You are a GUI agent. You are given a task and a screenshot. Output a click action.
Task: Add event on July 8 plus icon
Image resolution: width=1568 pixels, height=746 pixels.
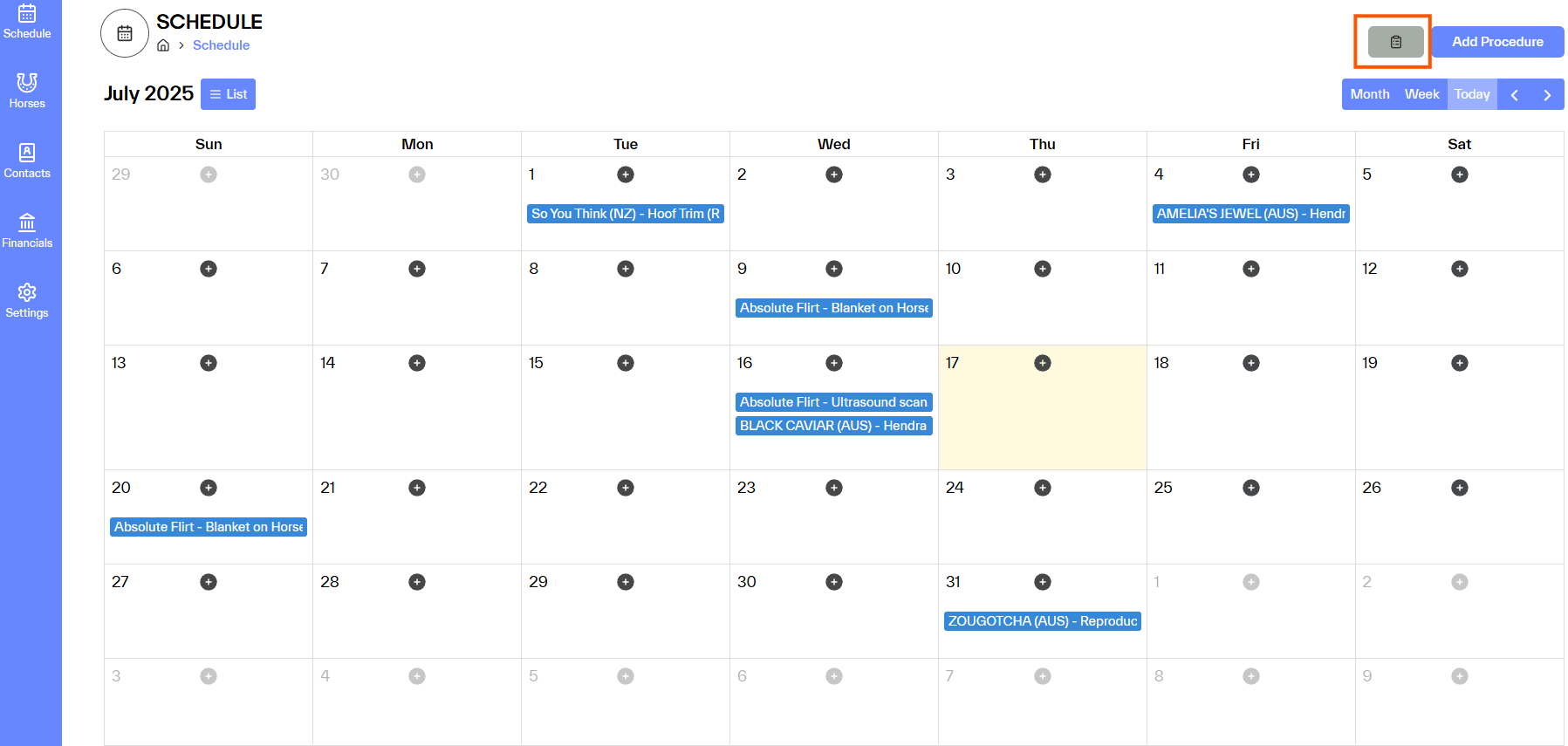[x=626, y=269]
